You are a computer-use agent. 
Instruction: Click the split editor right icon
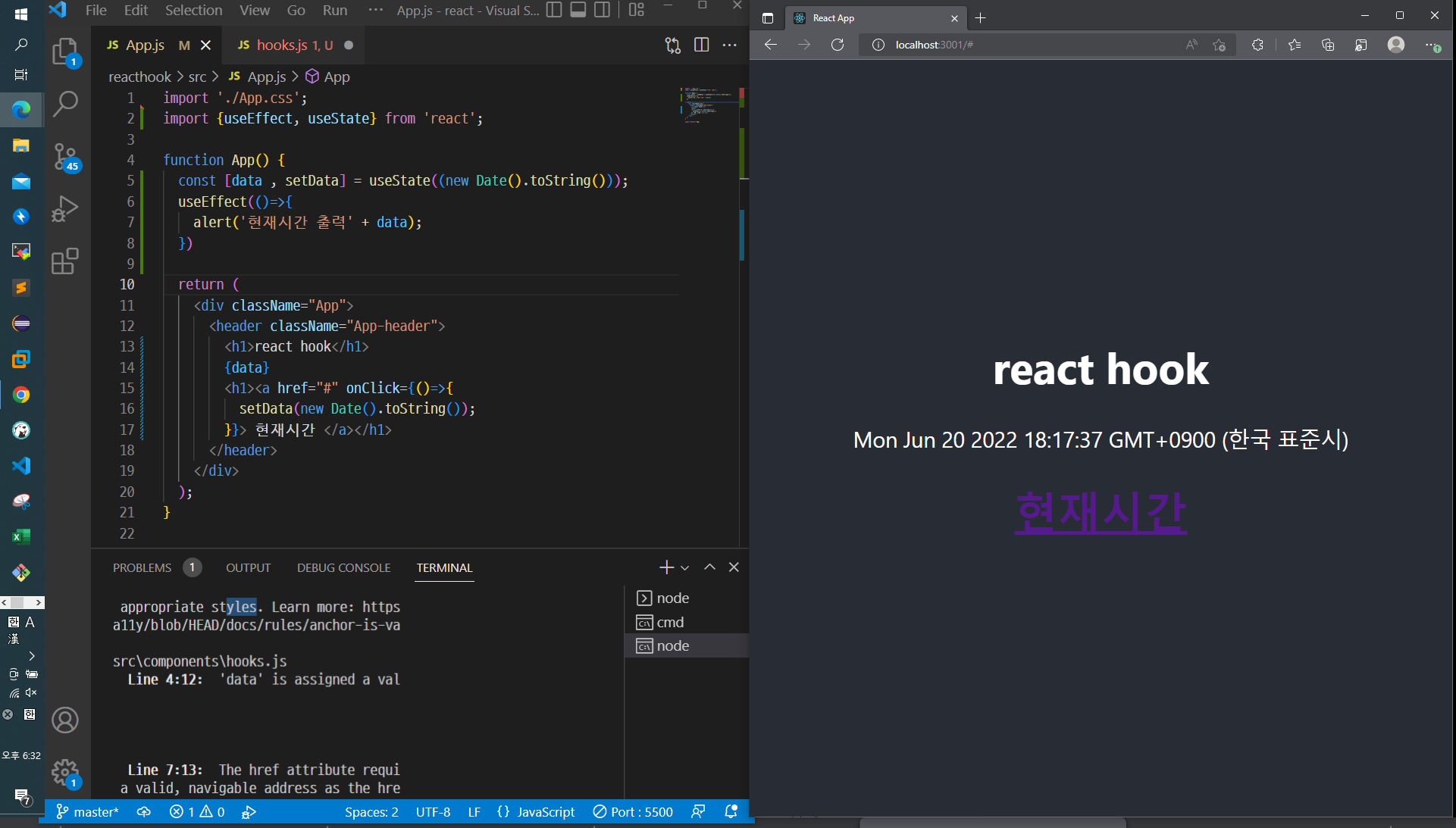click(701, 45)
